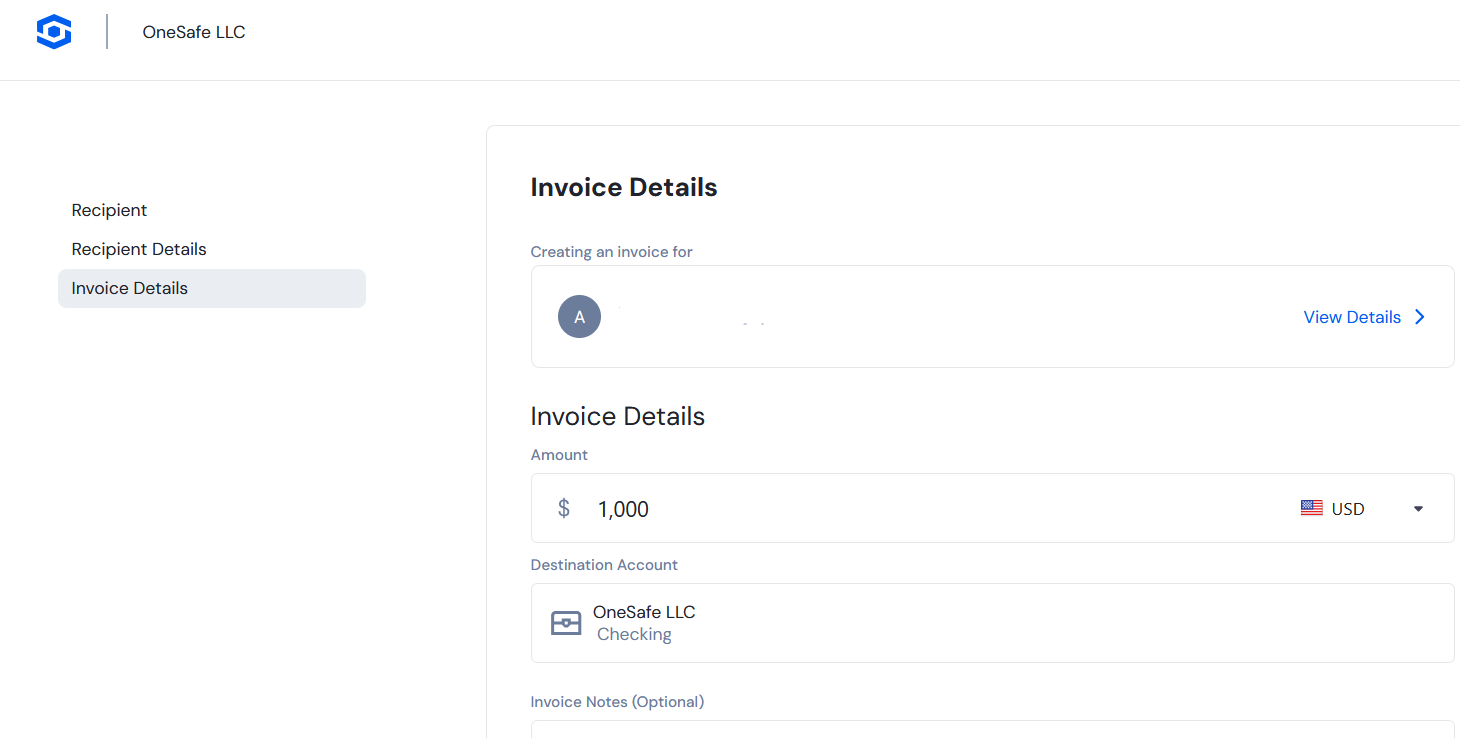
Task: Click into the Amount field showing 1,000
Action: click(x=993, y=508)
